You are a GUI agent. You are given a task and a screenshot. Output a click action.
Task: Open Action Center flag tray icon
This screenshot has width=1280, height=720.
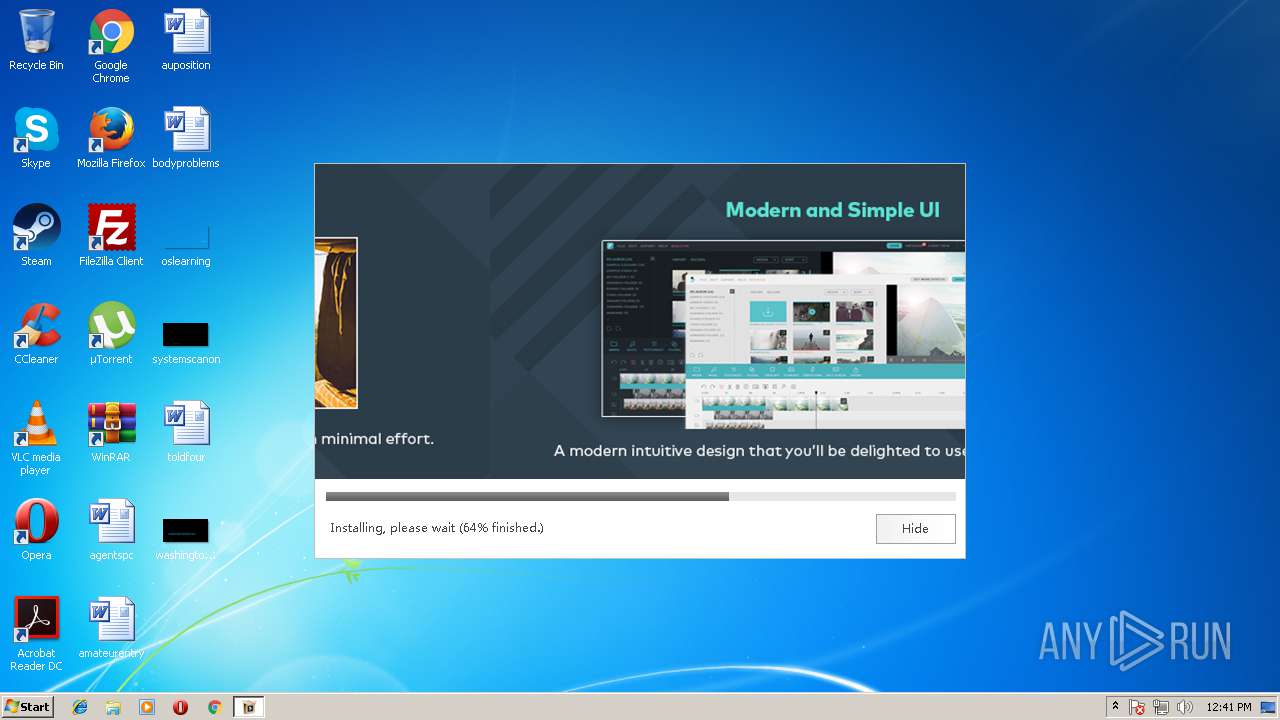(1137, 707)
